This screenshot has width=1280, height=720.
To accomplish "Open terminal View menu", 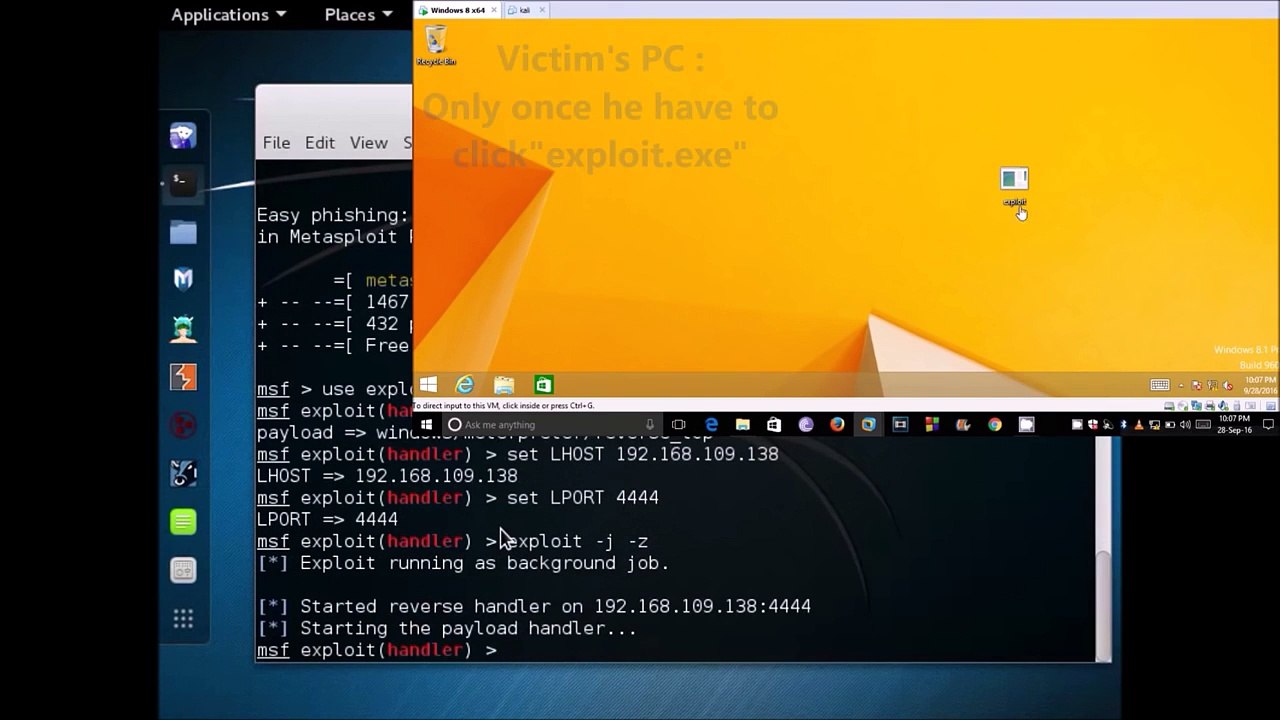I will (x=368, y=143).
